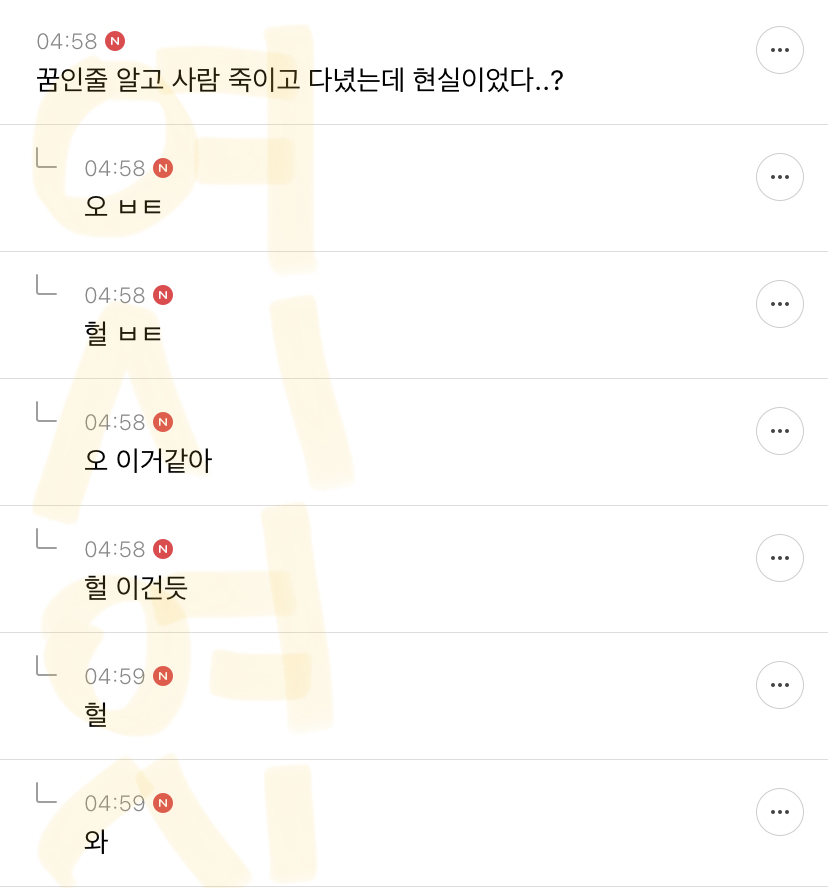
Task: Open more options for '오 ㅂㅌ' reply
Action: (x=779, y=177)
